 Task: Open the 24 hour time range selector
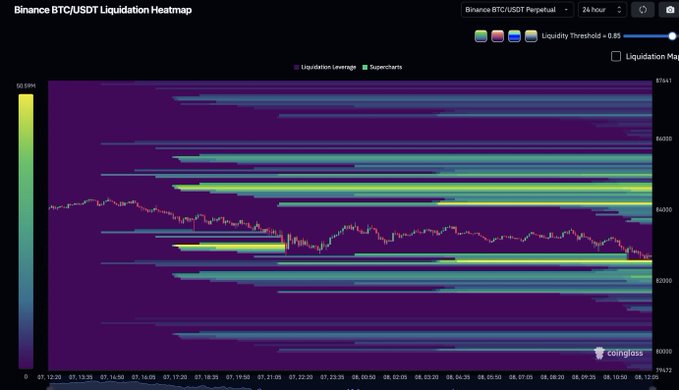pyautogui.click(x=602, y=10)
